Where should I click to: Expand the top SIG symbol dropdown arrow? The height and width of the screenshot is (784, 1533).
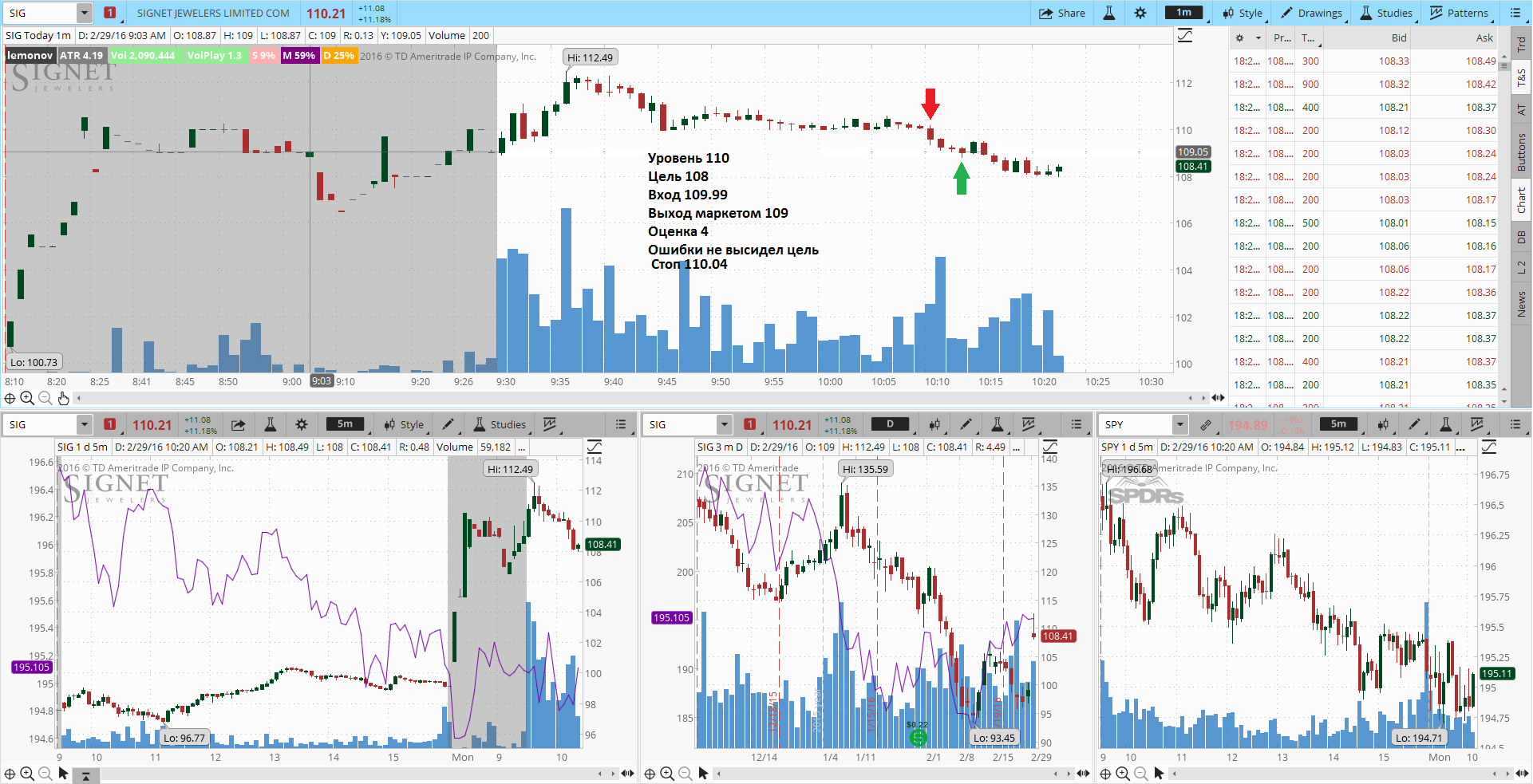pos(85,13)
